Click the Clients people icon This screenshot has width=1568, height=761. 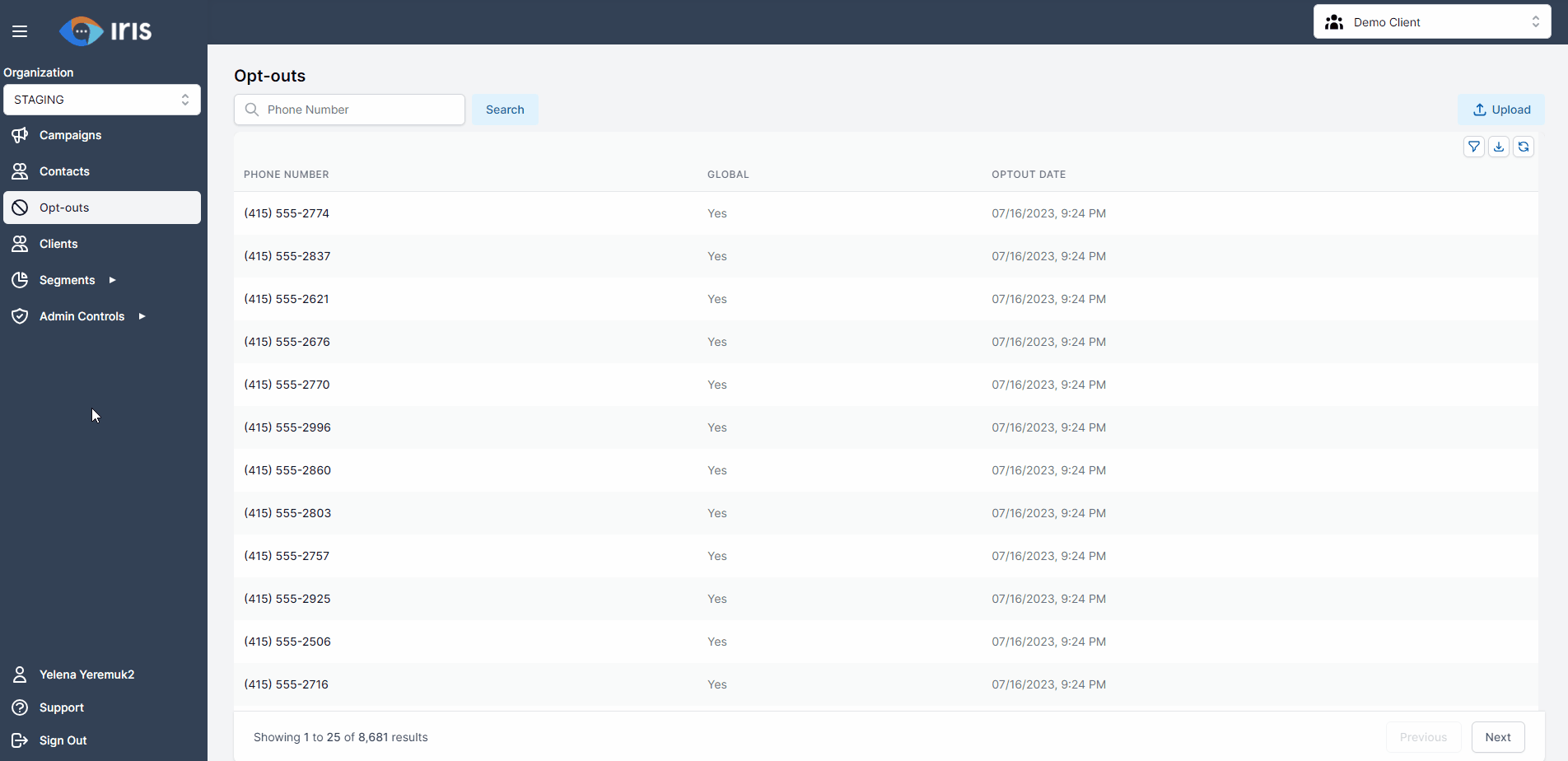(20, 244)
